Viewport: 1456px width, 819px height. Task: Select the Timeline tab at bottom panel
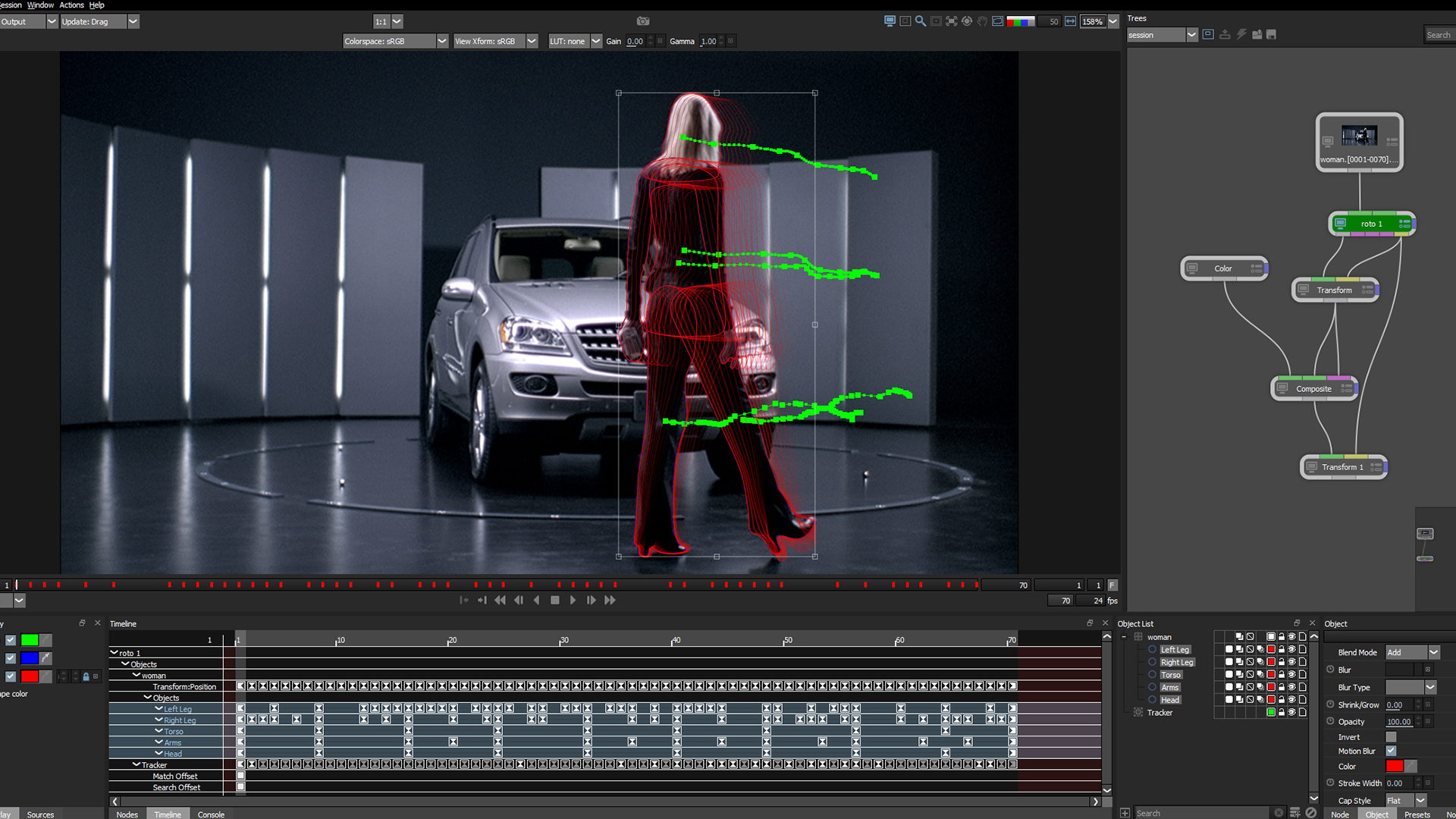pyautogui.click(x=167, y=813)
